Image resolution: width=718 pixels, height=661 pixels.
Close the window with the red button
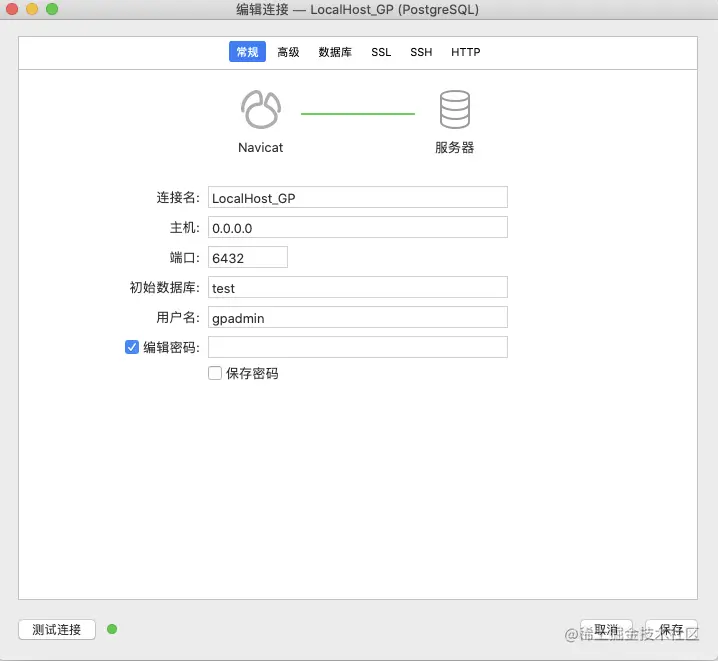(x=11, y=9)
